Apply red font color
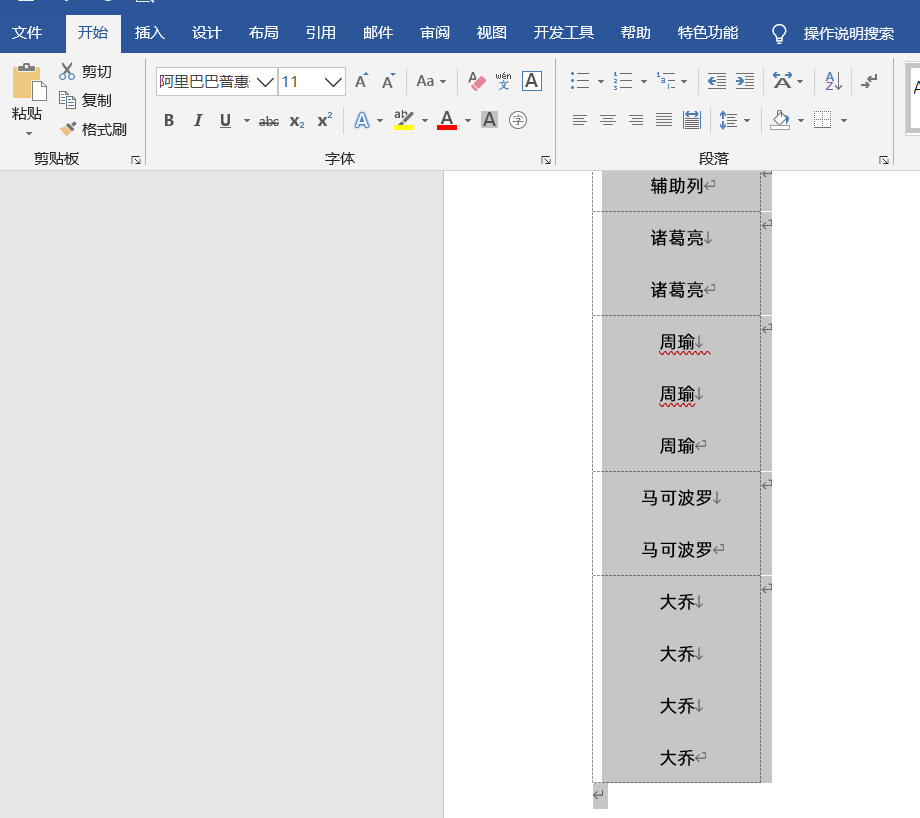Screen dimensions: 920x818 coord(447,120)
